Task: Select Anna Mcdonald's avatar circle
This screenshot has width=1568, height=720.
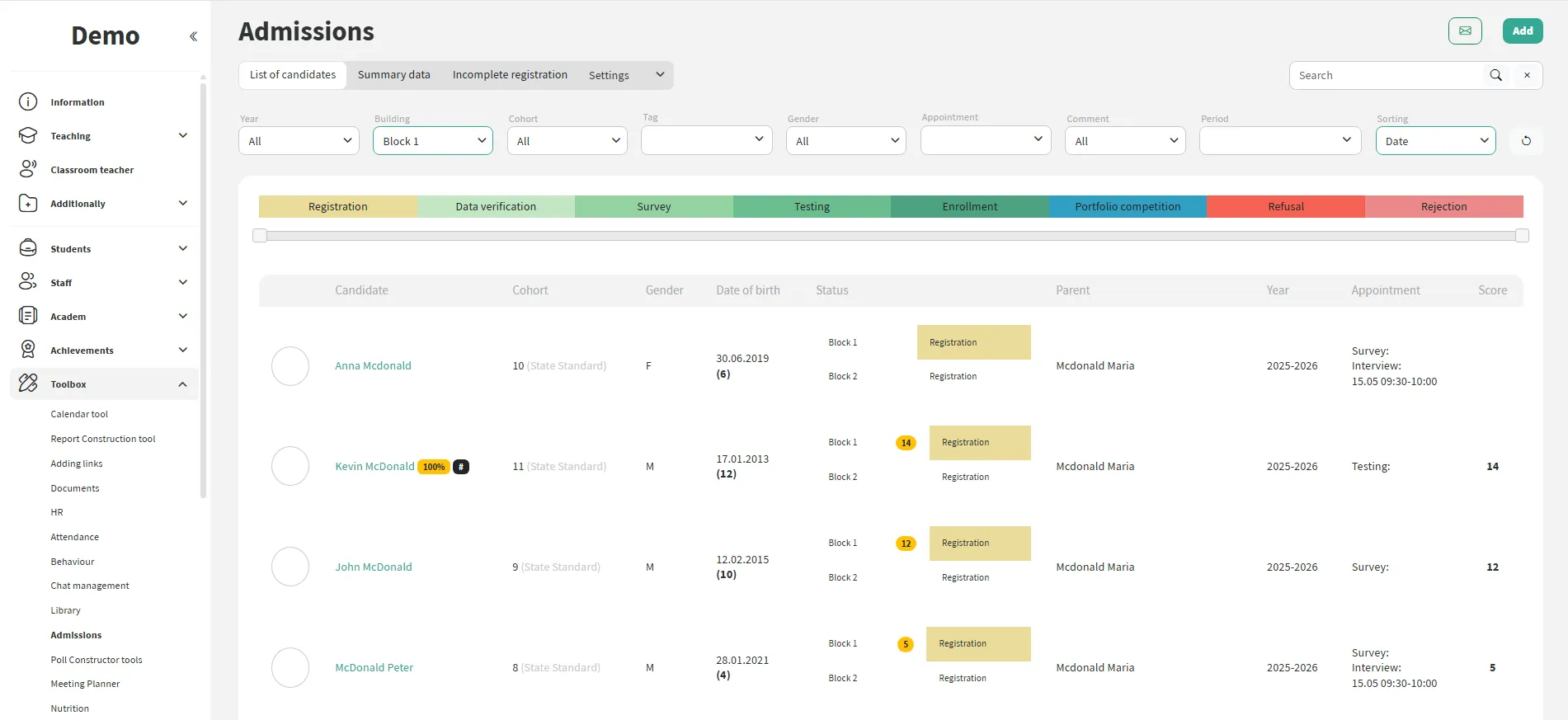Action: [x=290, y=366]
